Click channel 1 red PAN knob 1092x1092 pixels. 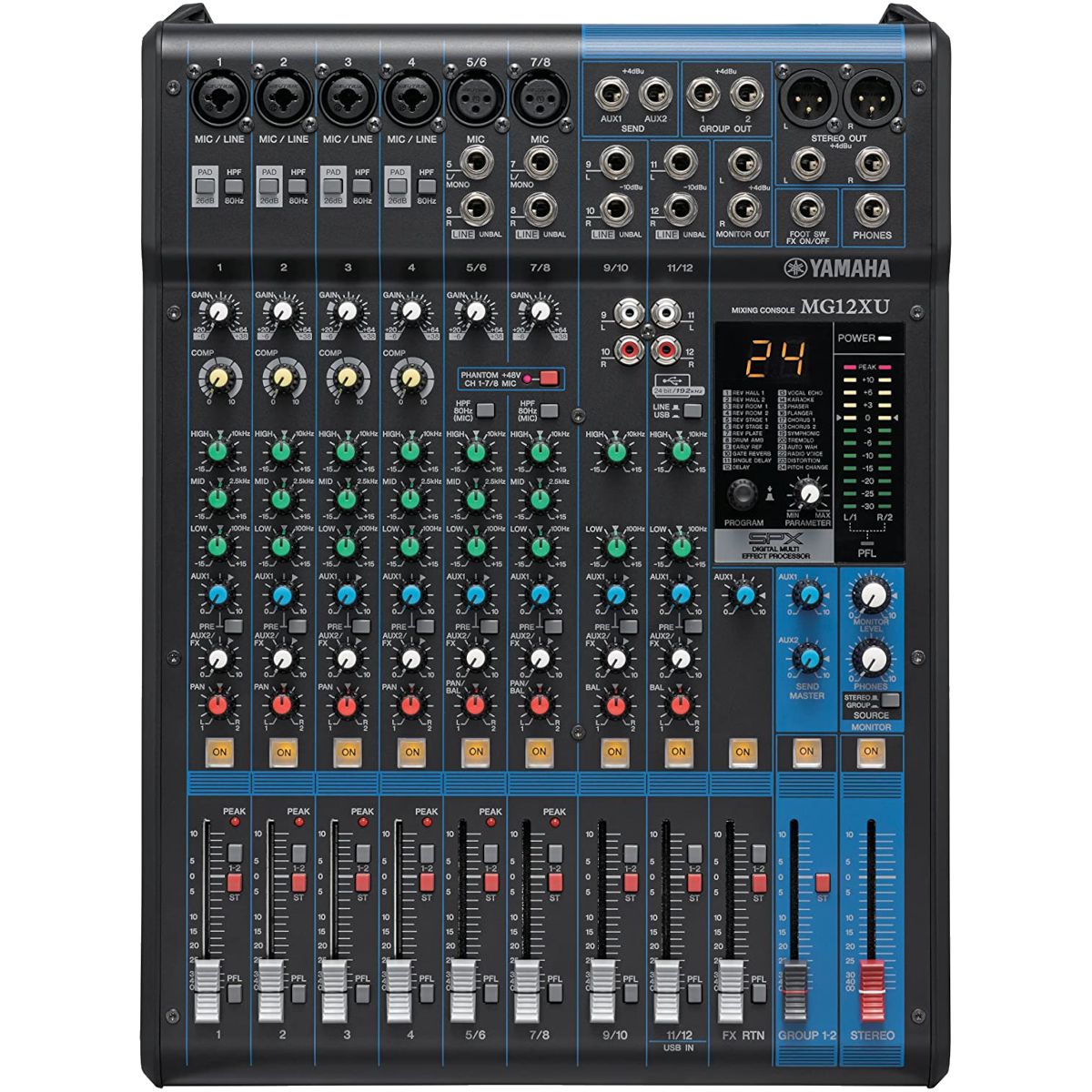pyautogui.click(x=217, y=704)
